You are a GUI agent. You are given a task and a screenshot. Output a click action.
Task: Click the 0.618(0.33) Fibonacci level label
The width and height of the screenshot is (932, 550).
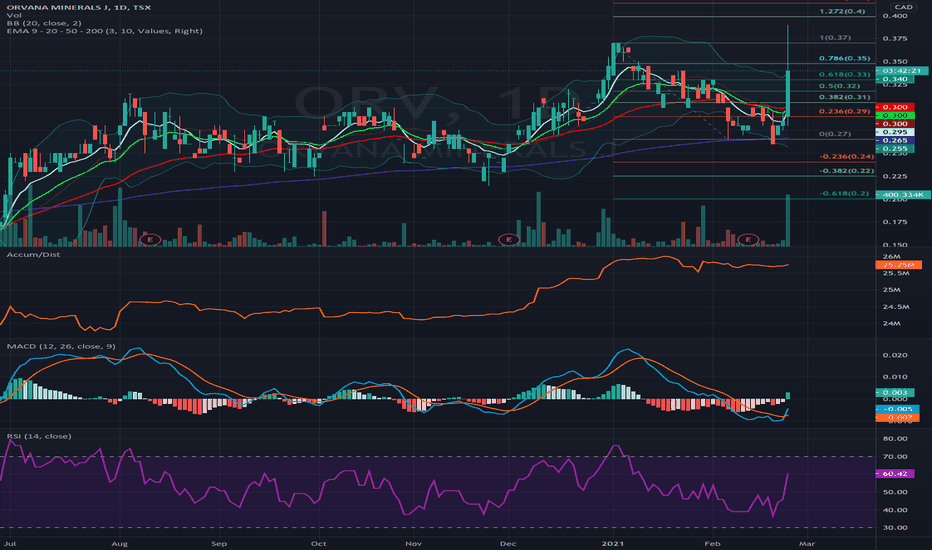845,74
